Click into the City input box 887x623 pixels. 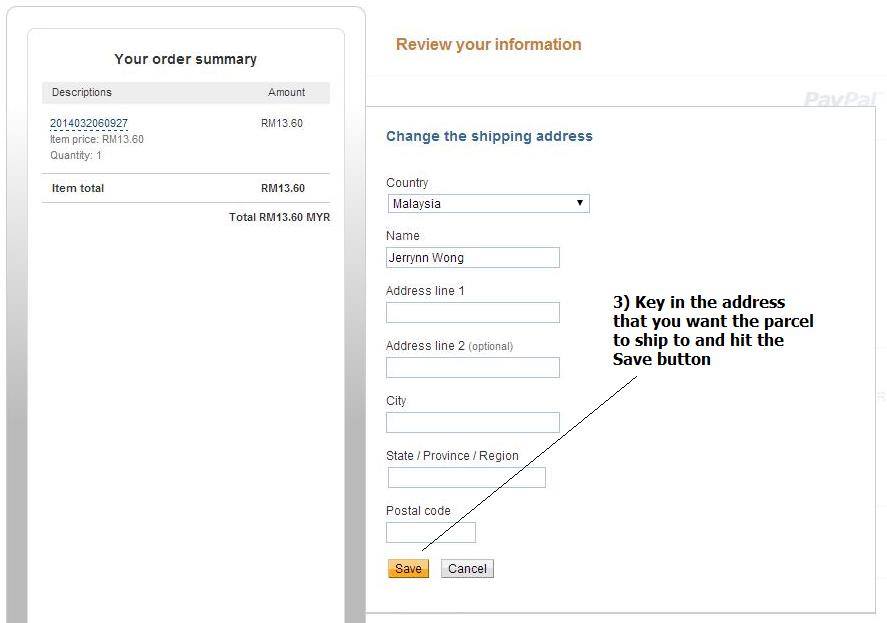pos(473,423)
